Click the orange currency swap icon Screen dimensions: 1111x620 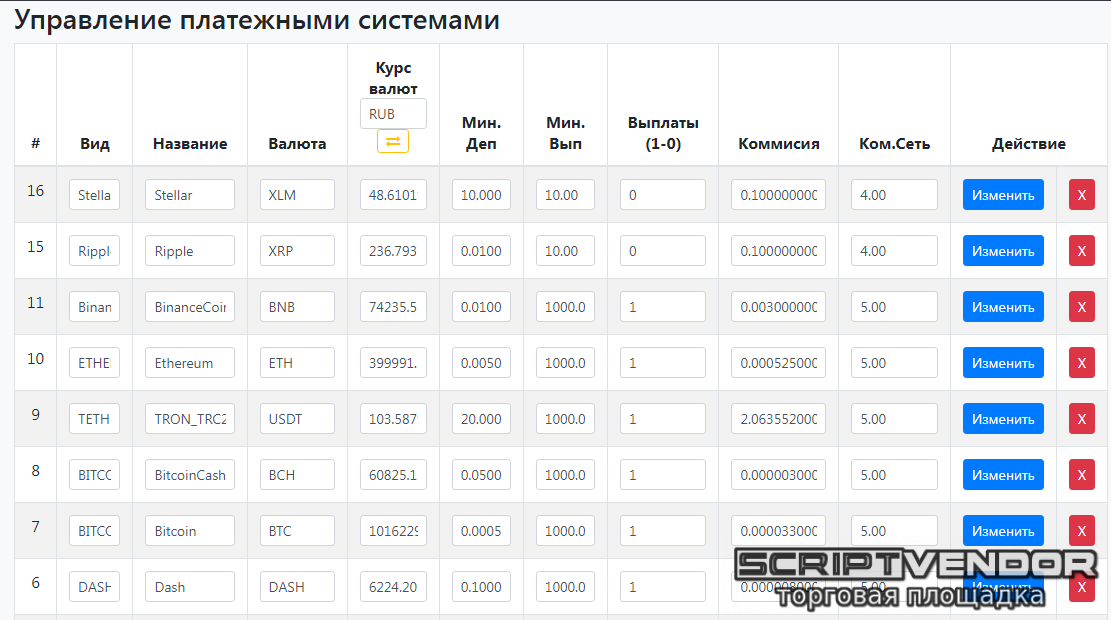pyautogui.click(x=393, y=141)
